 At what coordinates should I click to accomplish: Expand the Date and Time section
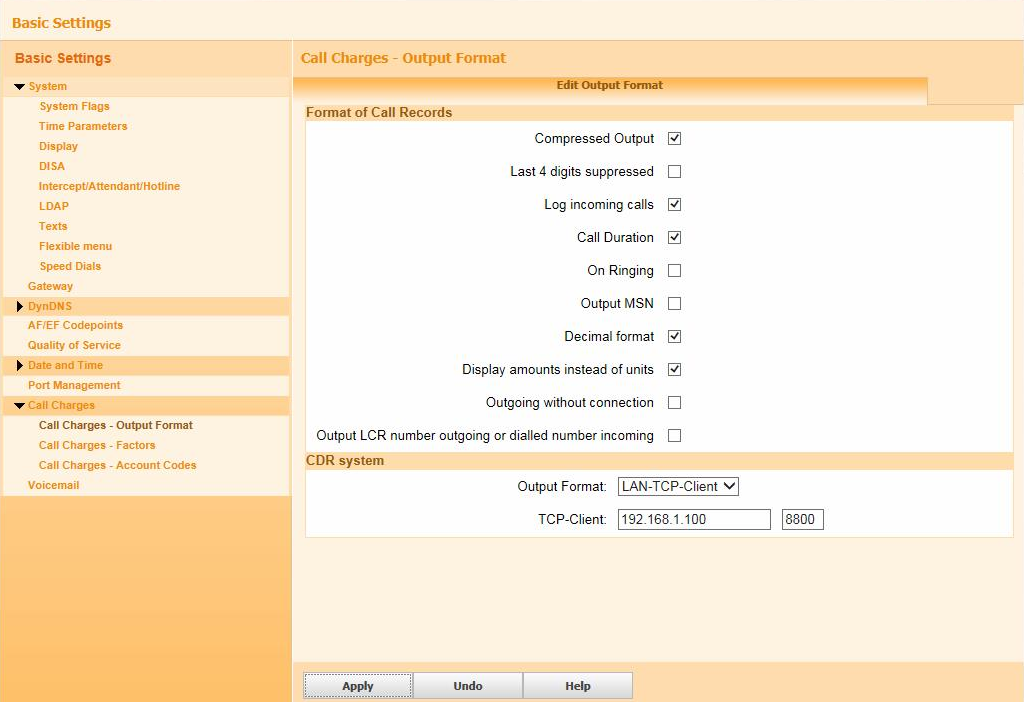(20, 365)
